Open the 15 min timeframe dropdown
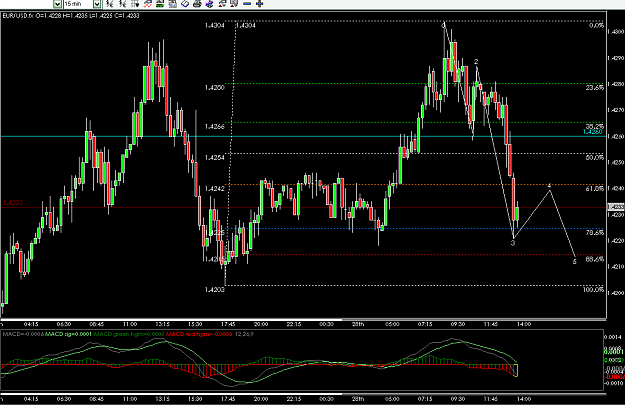This screenshot has width=625, height=405. click(97, 4)
